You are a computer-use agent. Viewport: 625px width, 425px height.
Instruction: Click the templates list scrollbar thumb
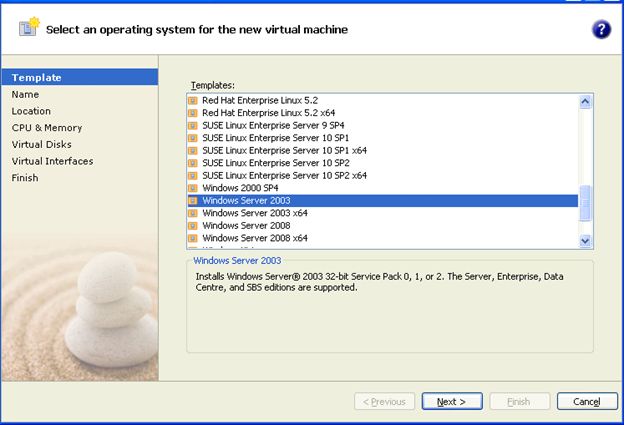point(586,201)
